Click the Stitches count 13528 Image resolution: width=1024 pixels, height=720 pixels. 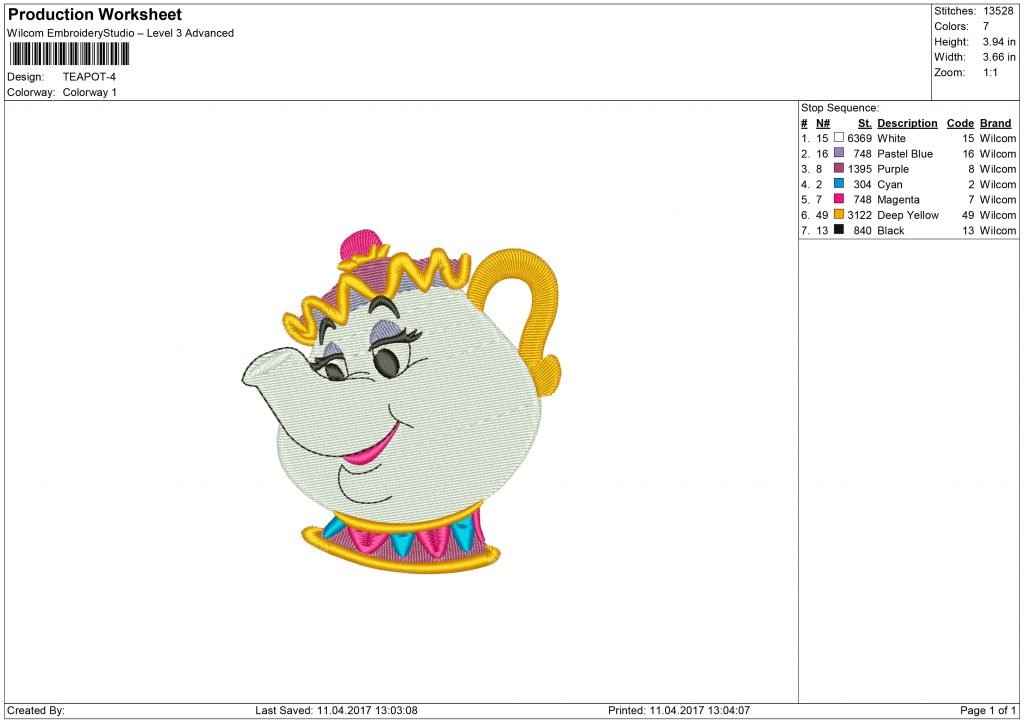(x=1001, y=12)
